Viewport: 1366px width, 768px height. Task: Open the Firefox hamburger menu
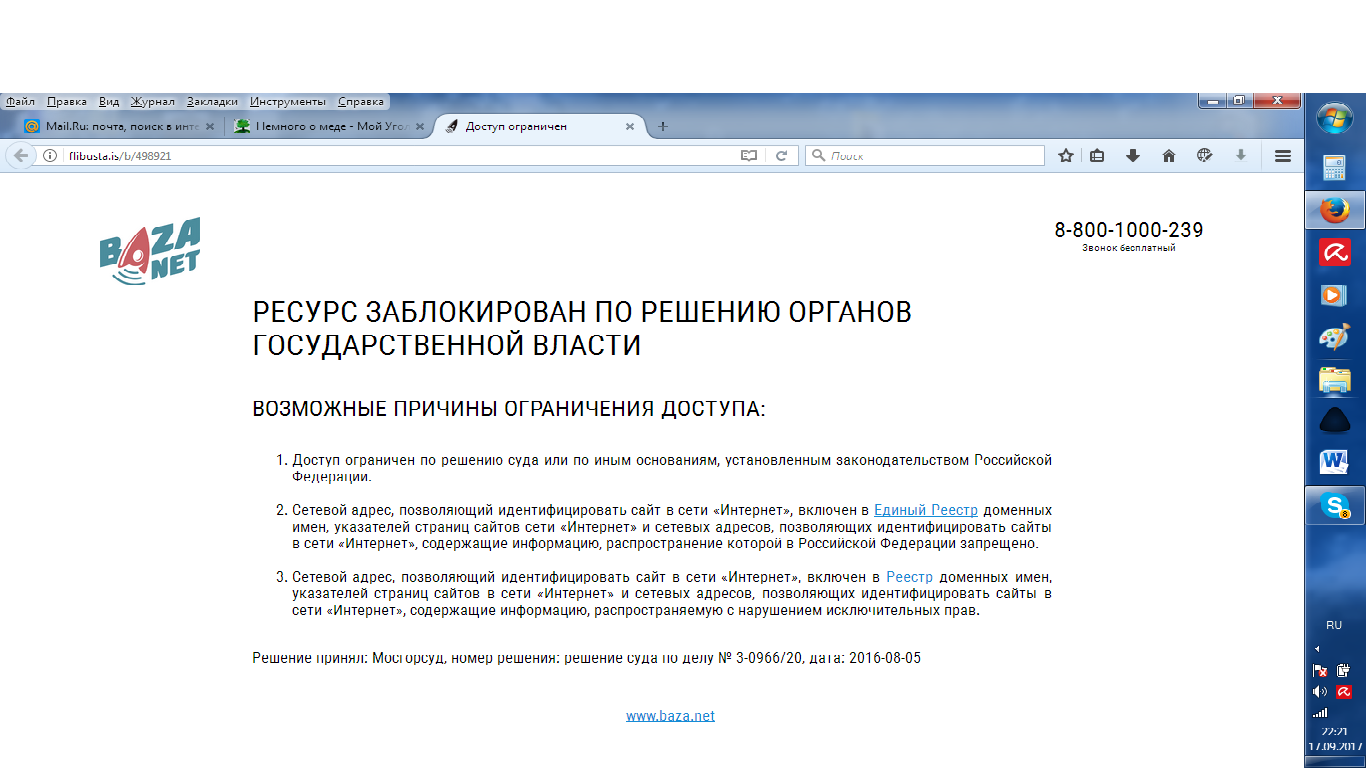[1283, 156]
